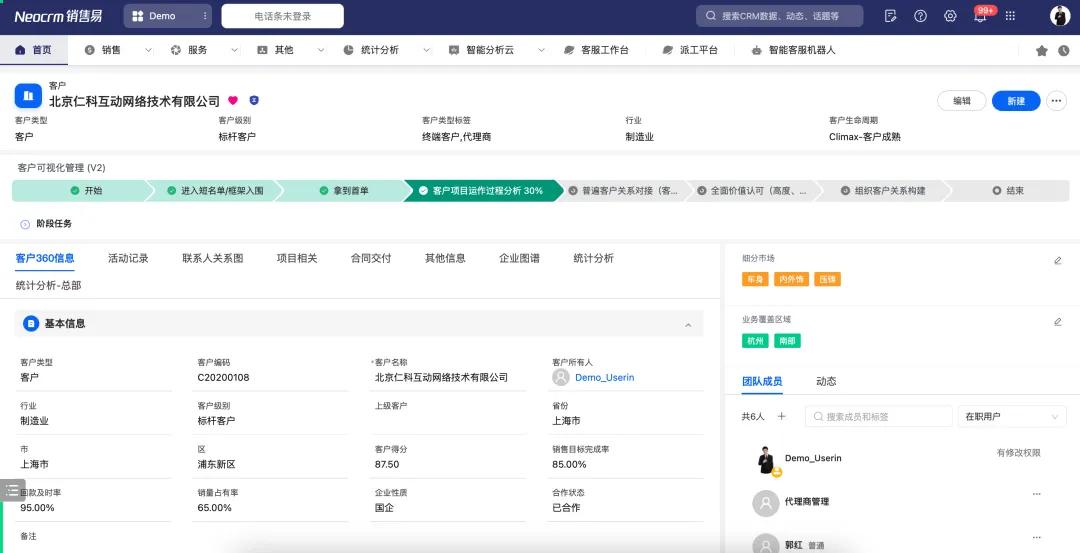Open the 在职用户 filter dropdown
Screen dimensions: 1080x553
[x=1011, y=417]
